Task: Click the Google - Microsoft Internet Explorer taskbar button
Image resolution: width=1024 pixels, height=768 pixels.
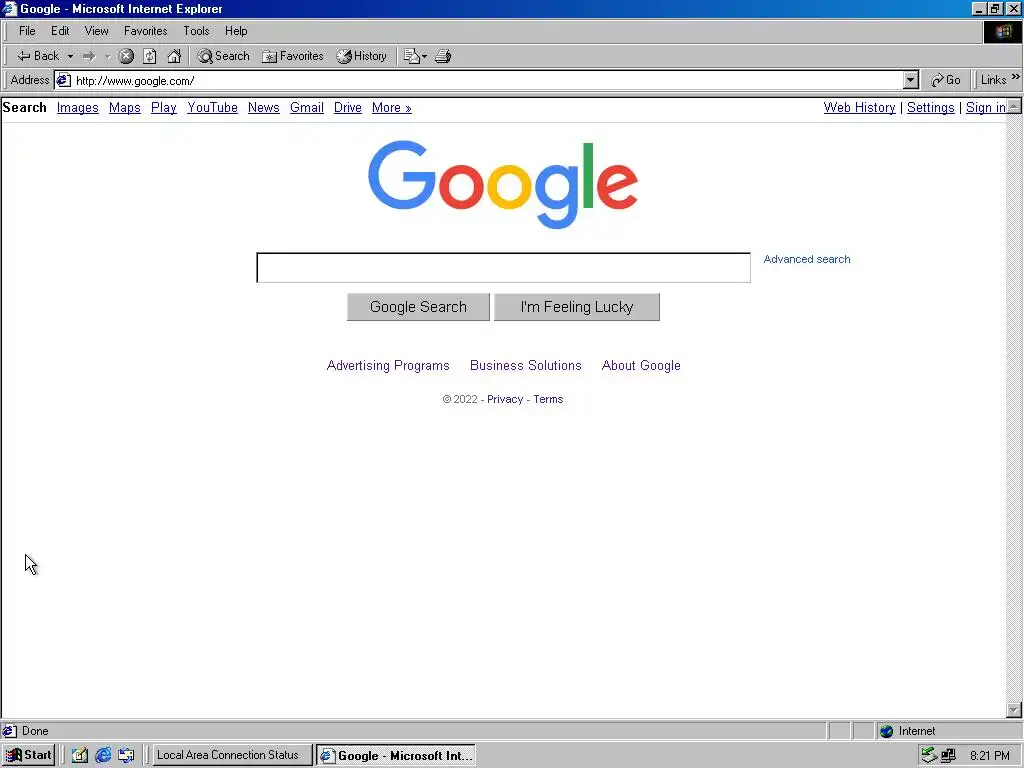Action: [396, 756]
